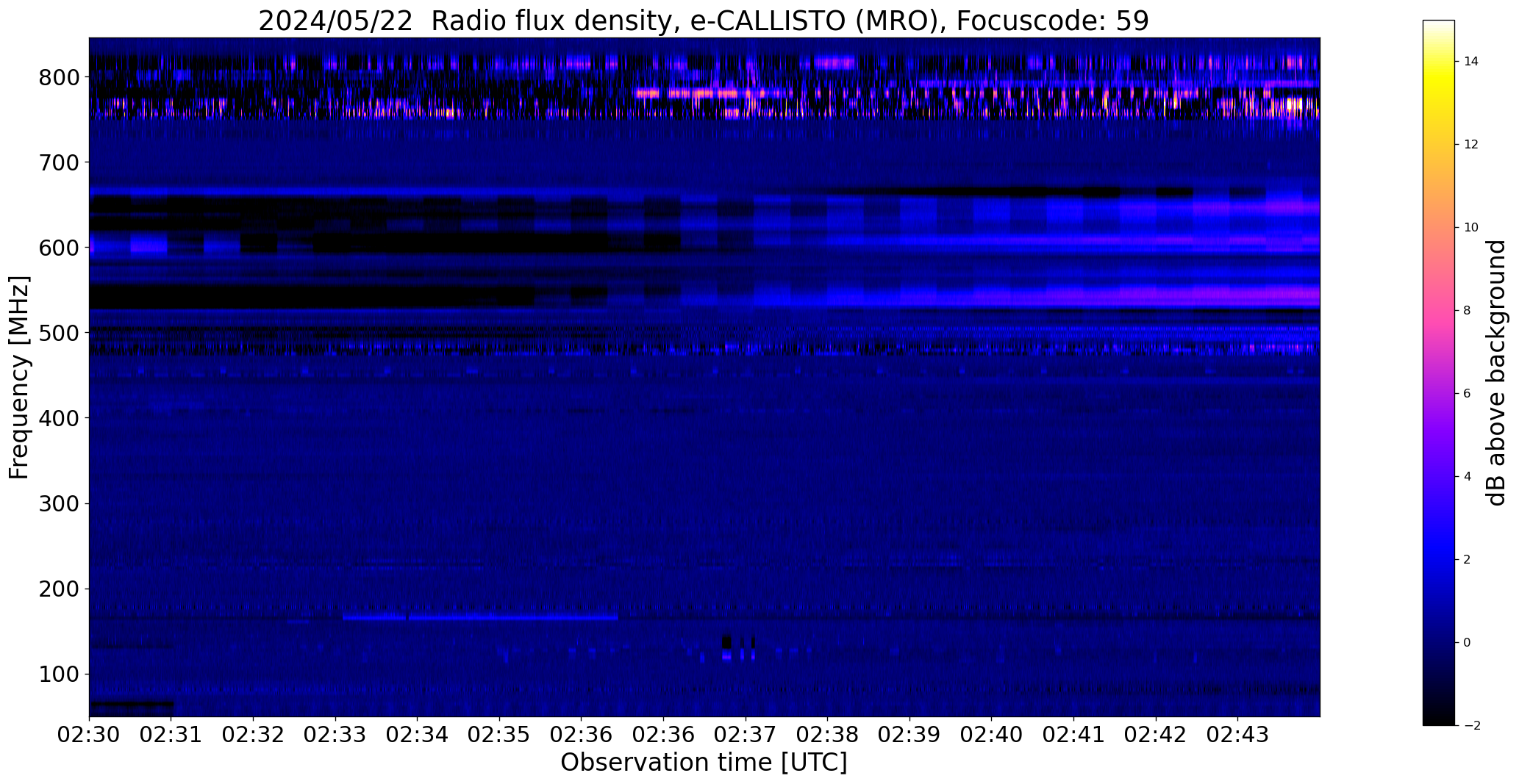
Task: Click the 02:30 time tick label
Action: tap(89, 735)
